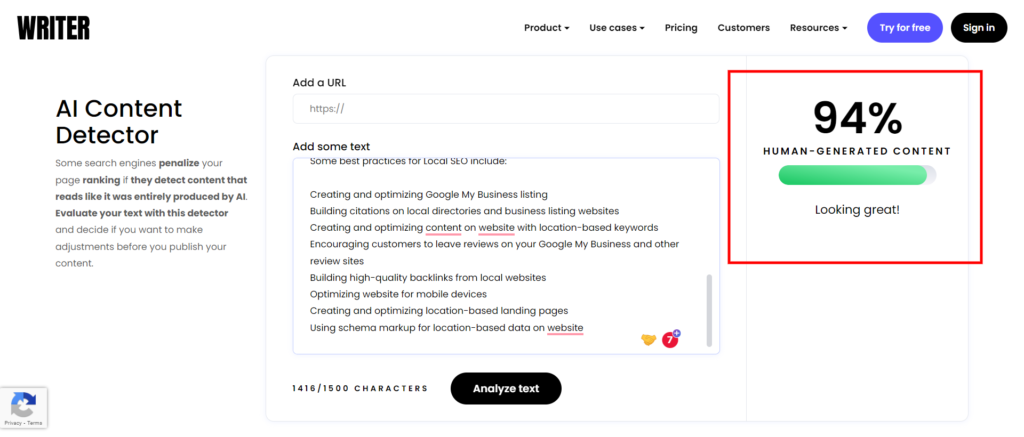Image resolution: width=1024 pixels, height=437 pixels.
Task: Click inside the Add some text box
Action: tap(500, 260)
